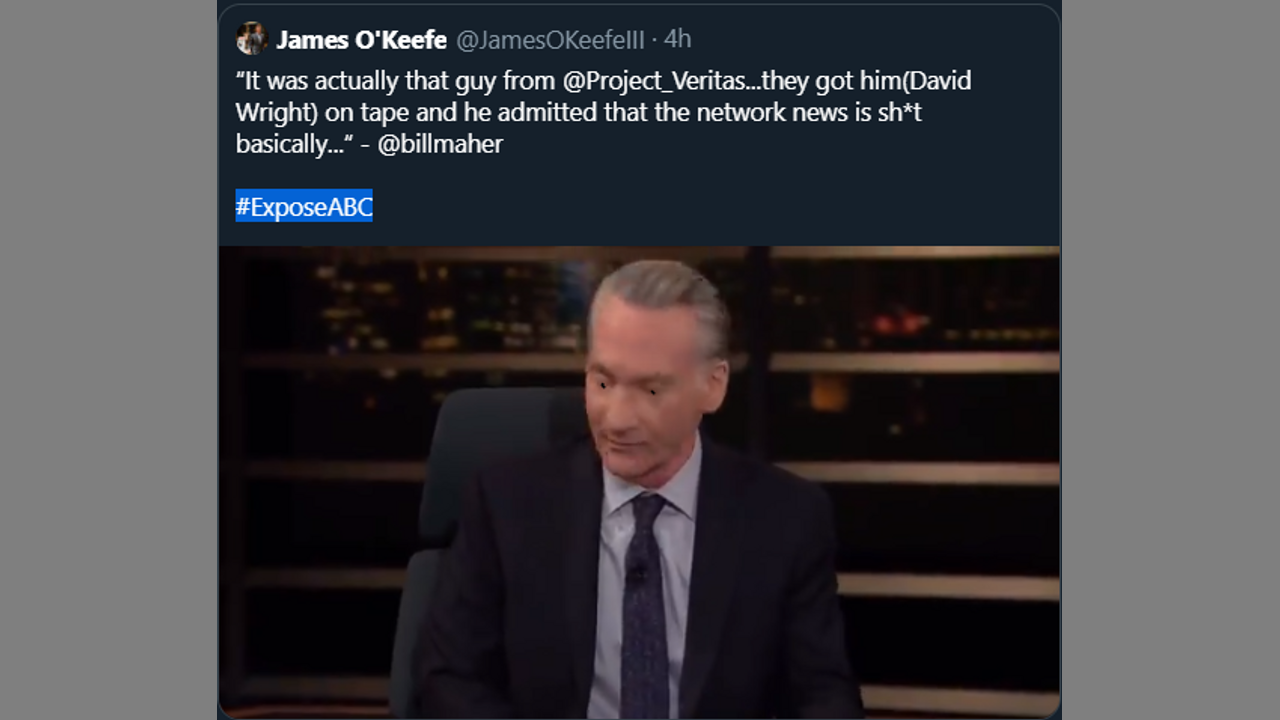Open the @JamesOKeefeIII handle link
1280x720 pixels.
550,39
